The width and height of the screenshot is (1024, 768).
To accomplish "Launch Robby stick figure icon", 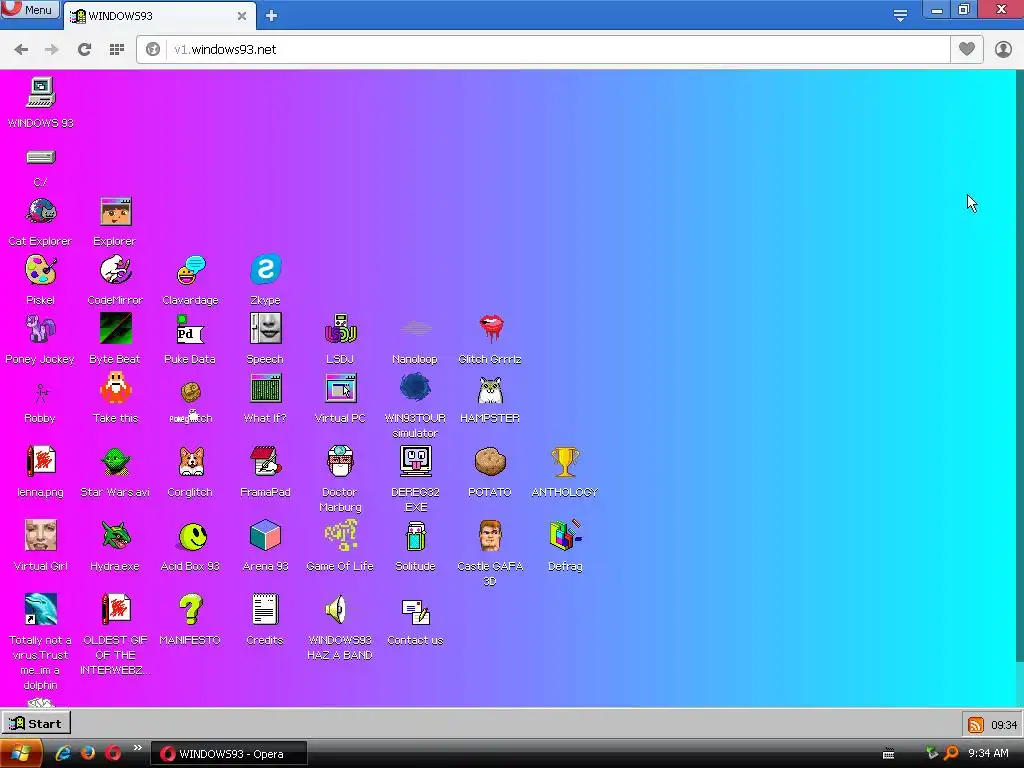I will [40, 392].
